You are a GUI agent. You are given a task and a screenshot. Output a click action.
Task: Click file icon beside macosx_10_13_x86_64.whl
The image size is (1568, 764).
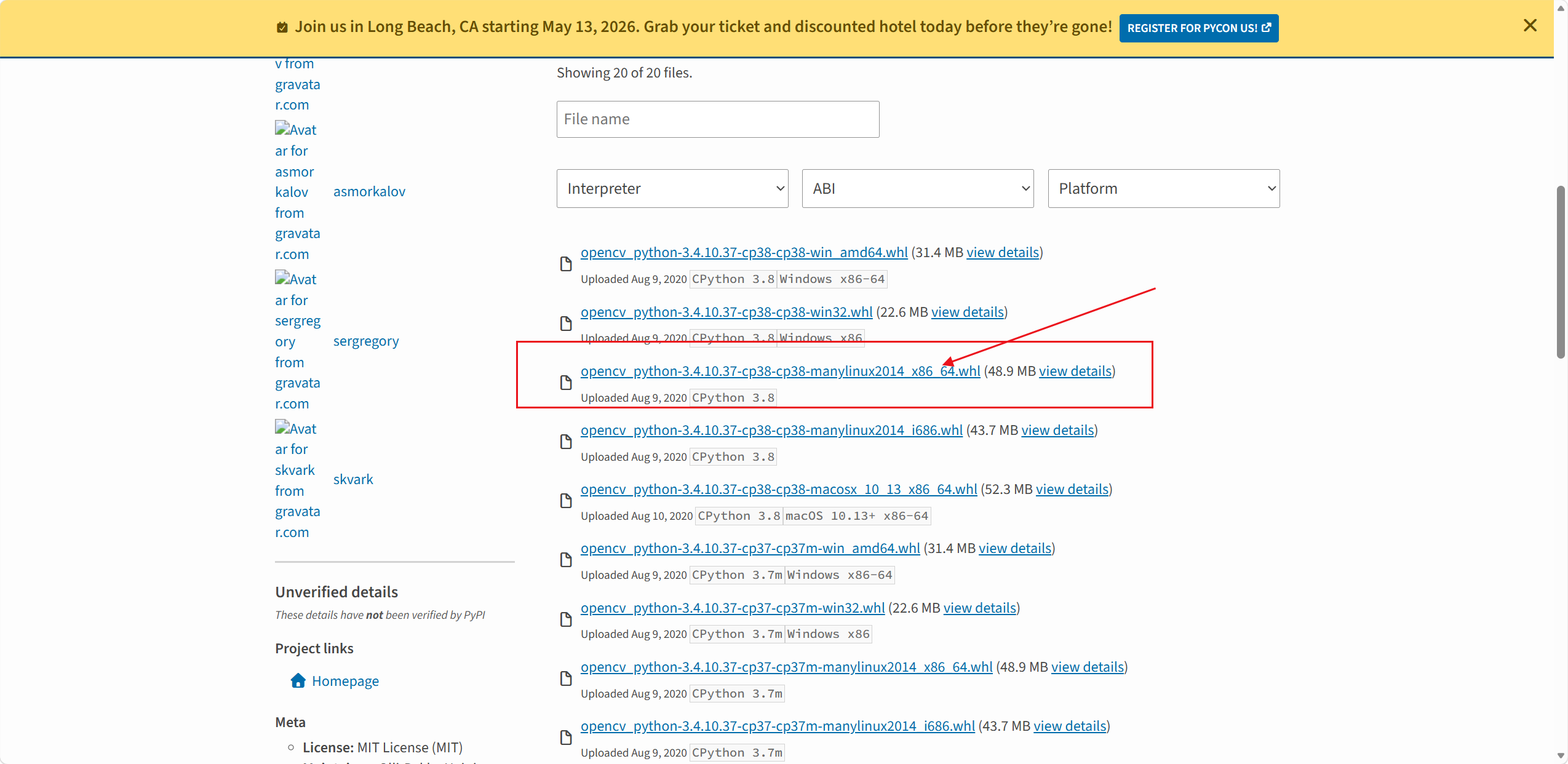(x=566, y=501)
